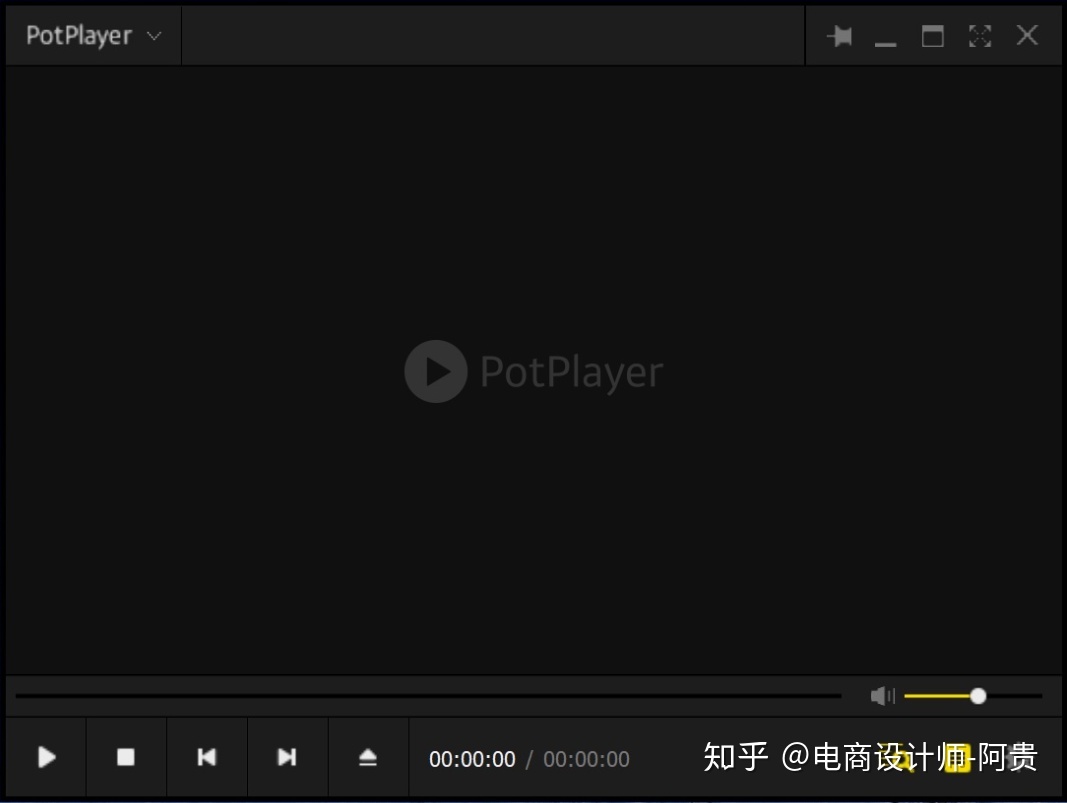
Task: Stop playback with the Stop button
Action: click(x=126, y=757)
